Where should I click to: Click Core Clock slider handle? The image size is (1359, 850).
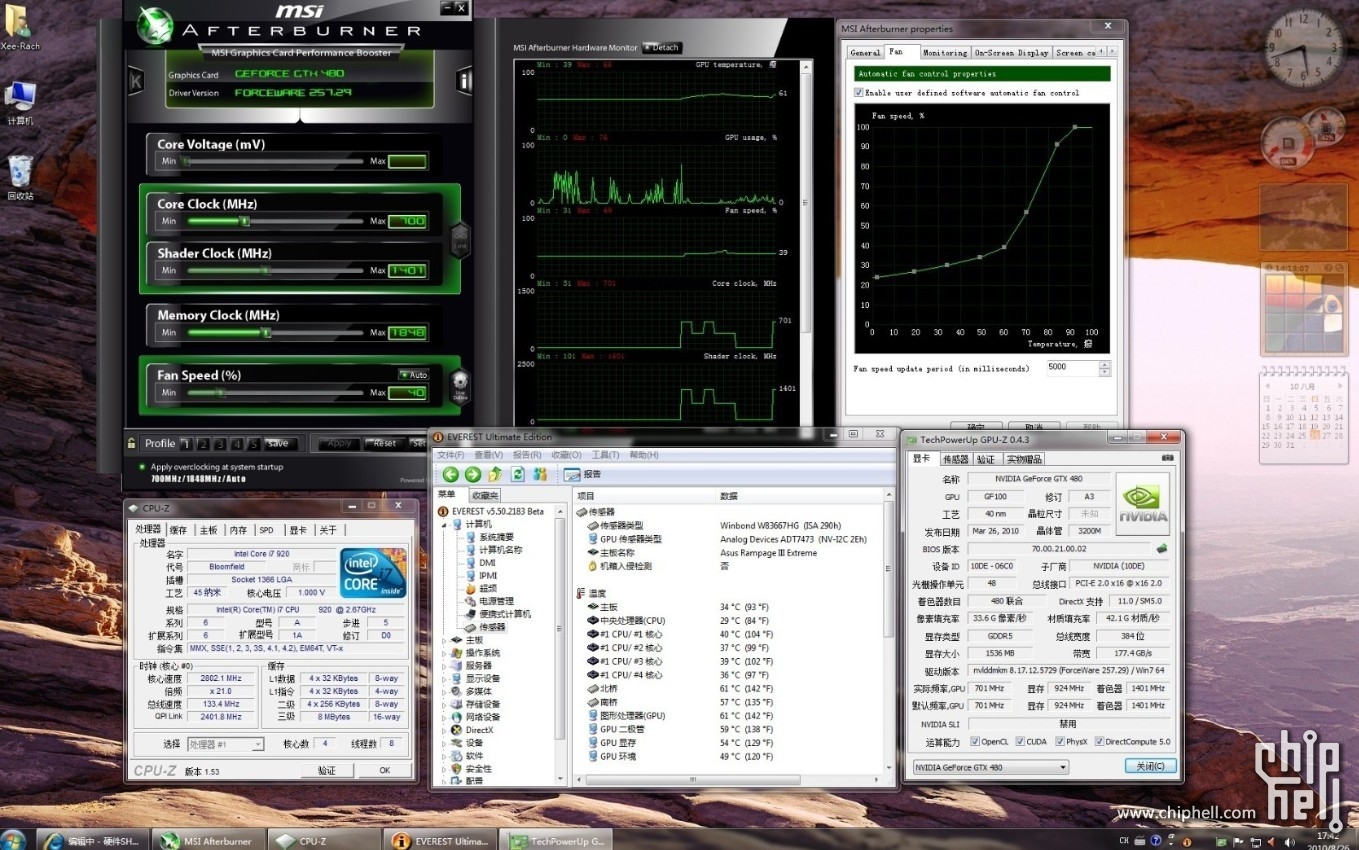tap(246, 221)
